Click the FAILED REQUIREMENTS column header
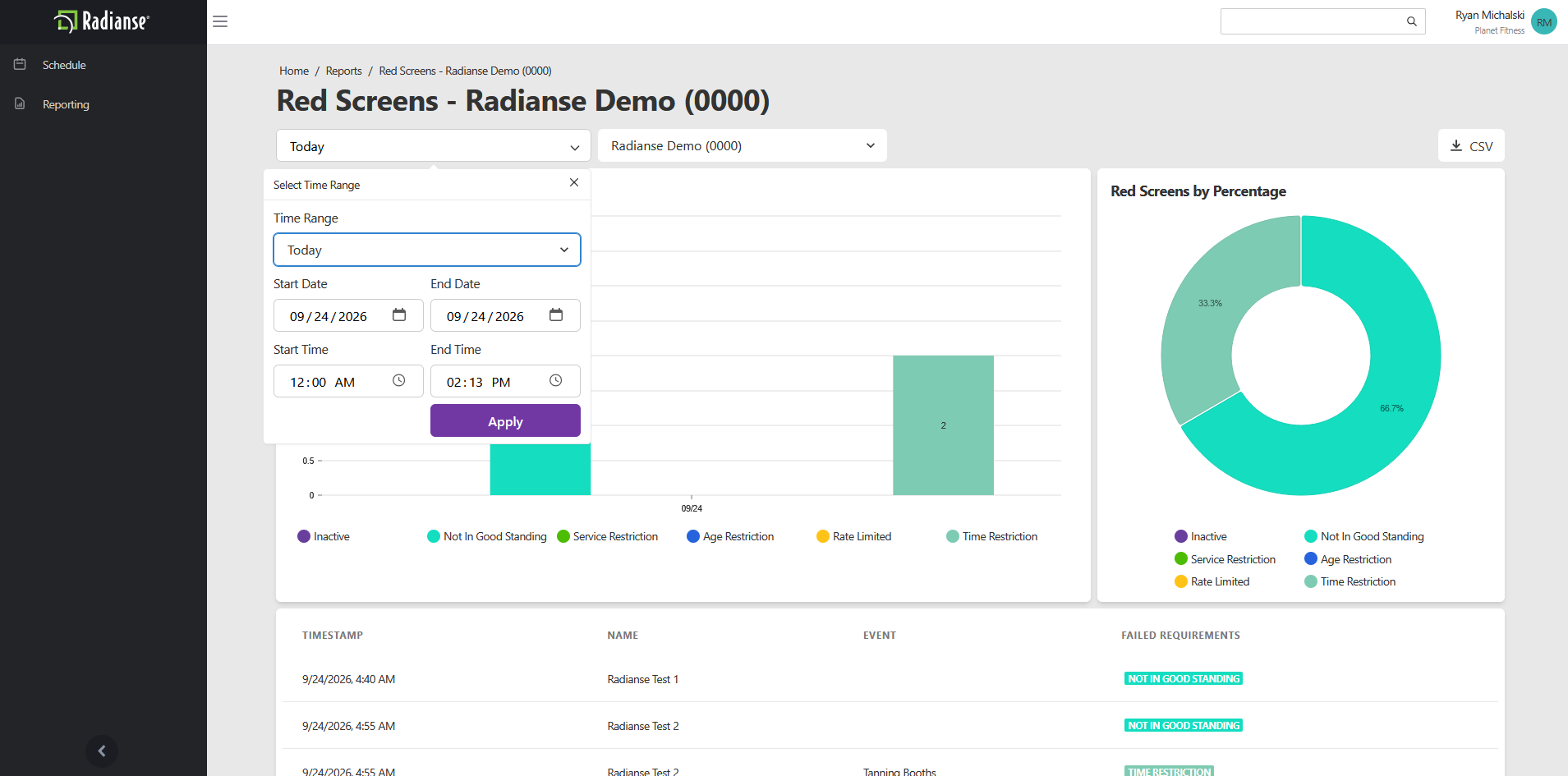This screenshot has width=1568, height=776. 1181,635
